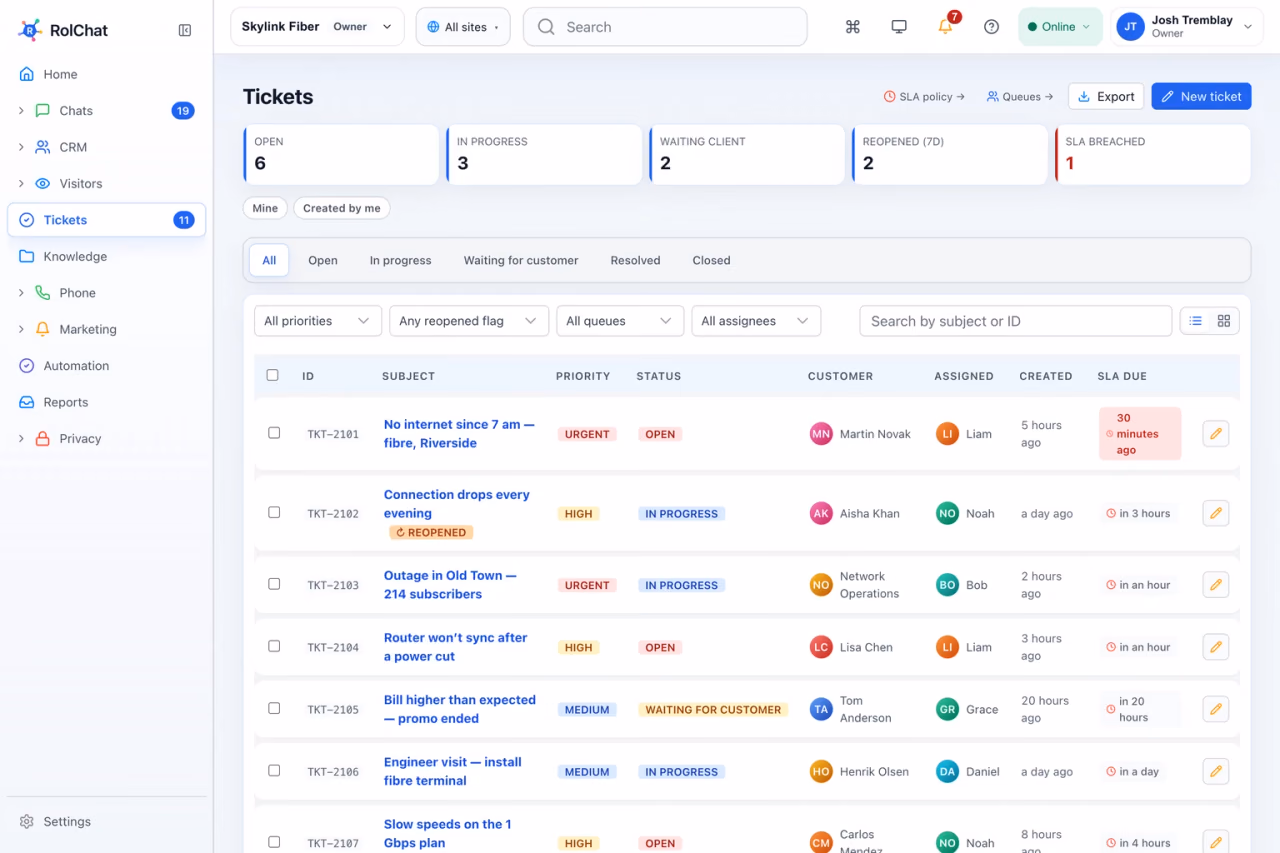Click the monitor screen icon in header
The height and width of the screenshot is (853, 1280).
click(x=899, y=27)
